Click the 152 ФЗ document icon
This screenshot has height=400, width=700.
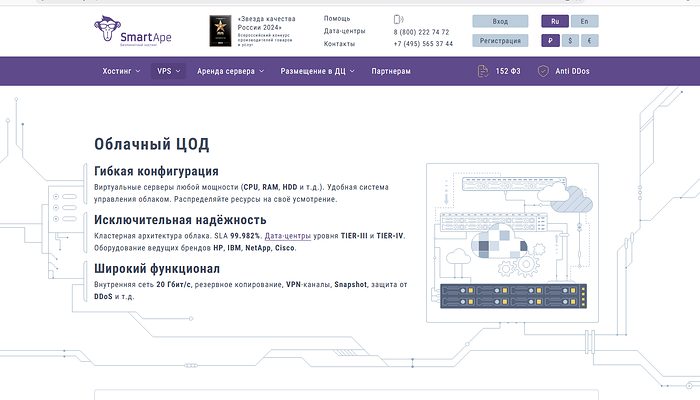pyautogui.click(x=483, y=71)
